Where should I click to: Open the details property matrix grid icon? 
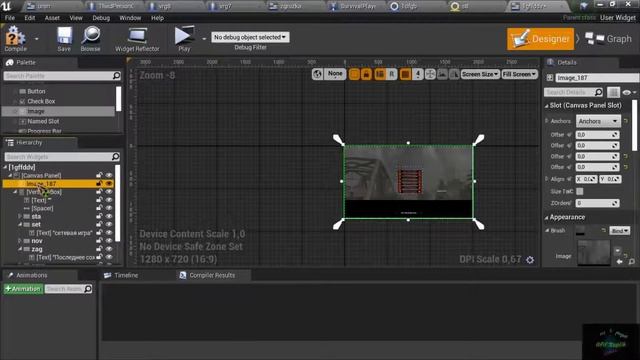point(613,92)
